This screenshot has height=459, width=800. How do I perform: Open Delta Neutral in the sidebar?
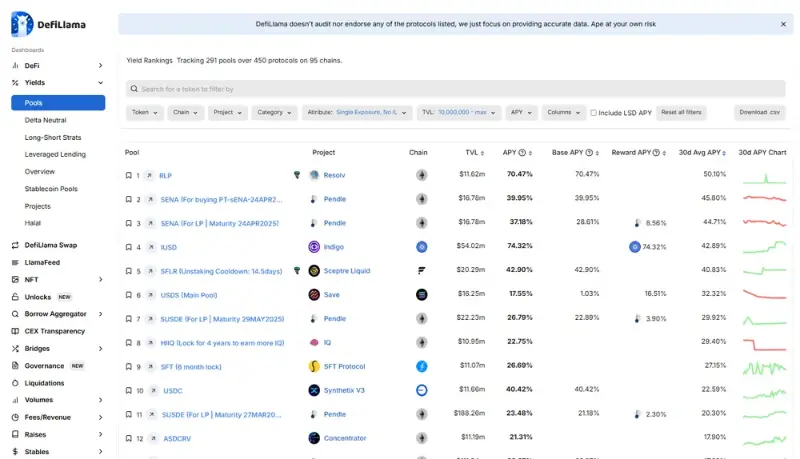coord(45,120)
